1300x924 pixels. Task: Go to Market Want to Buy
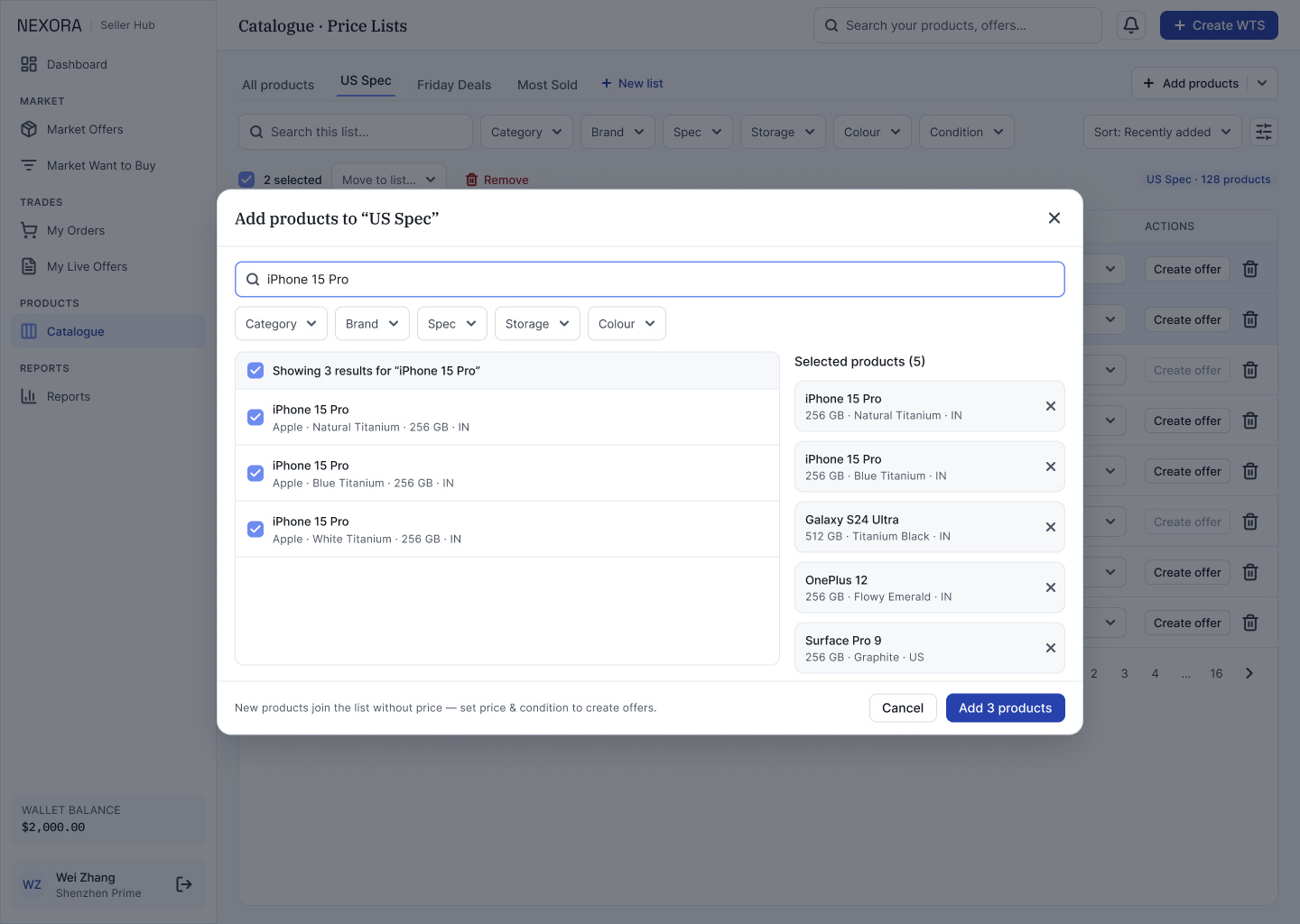pos(108,165)
